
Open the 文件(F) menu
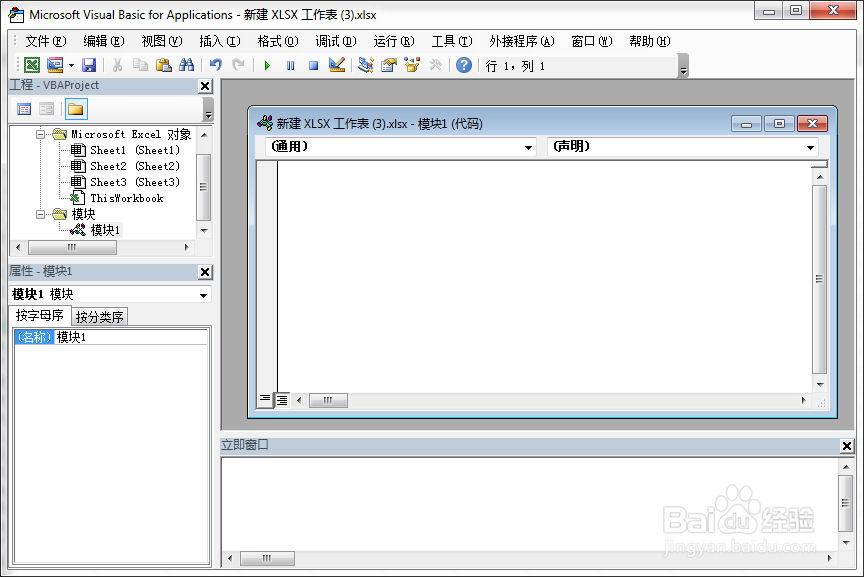tap(46, 41)
